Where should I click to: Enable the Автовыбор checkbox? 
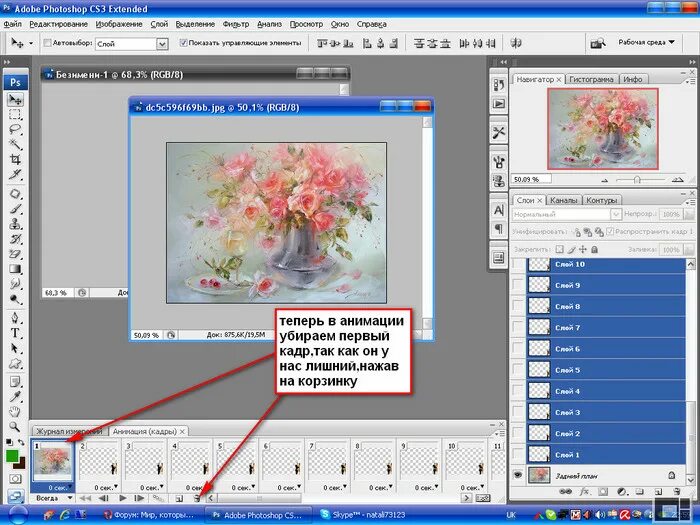(47, 43)
